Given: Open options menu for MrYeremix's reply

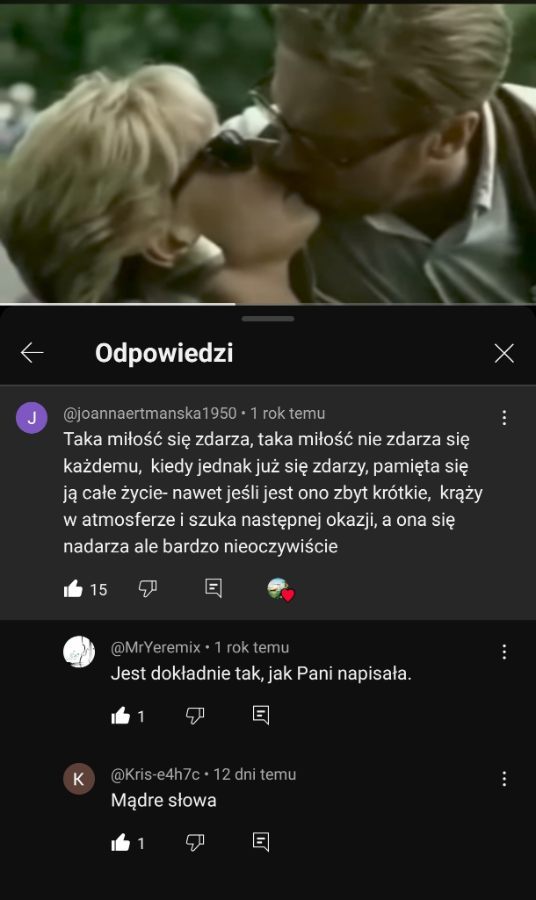Looking at the screenshot, I should (x=504, y=651).
